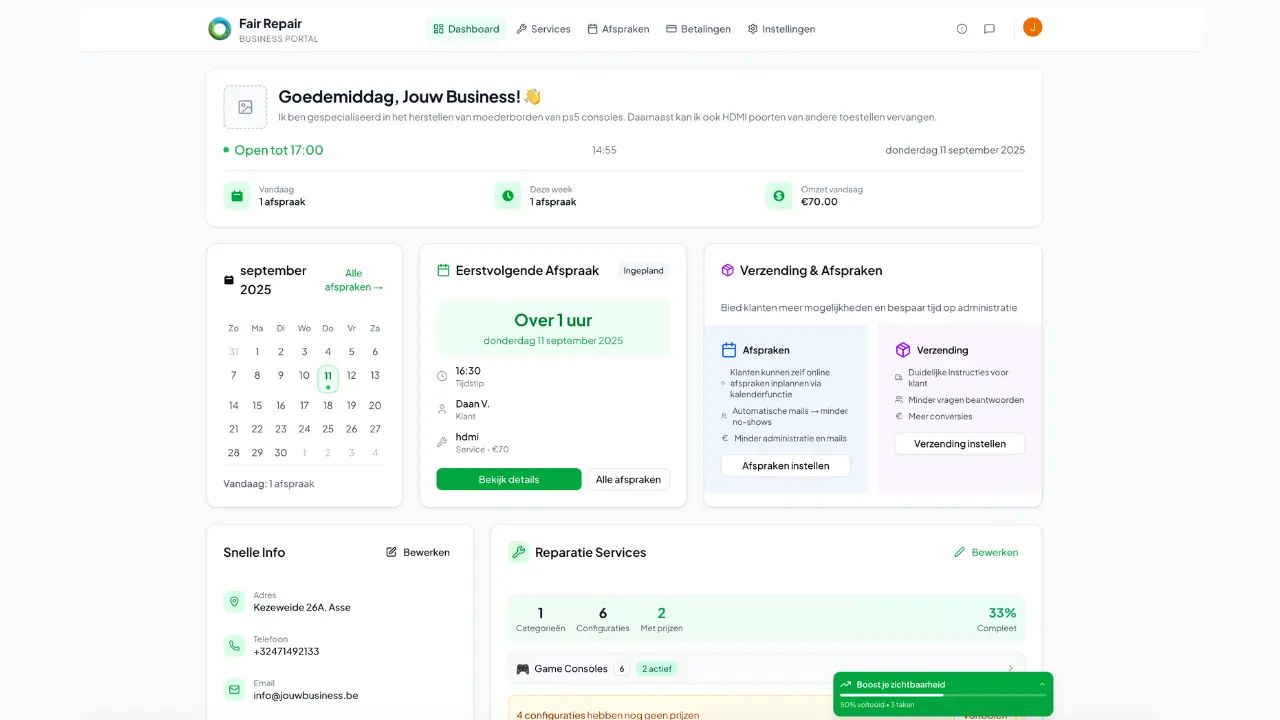Open the help info icon in the header
The image size is (1280, 720).
[x=961, y=28]
